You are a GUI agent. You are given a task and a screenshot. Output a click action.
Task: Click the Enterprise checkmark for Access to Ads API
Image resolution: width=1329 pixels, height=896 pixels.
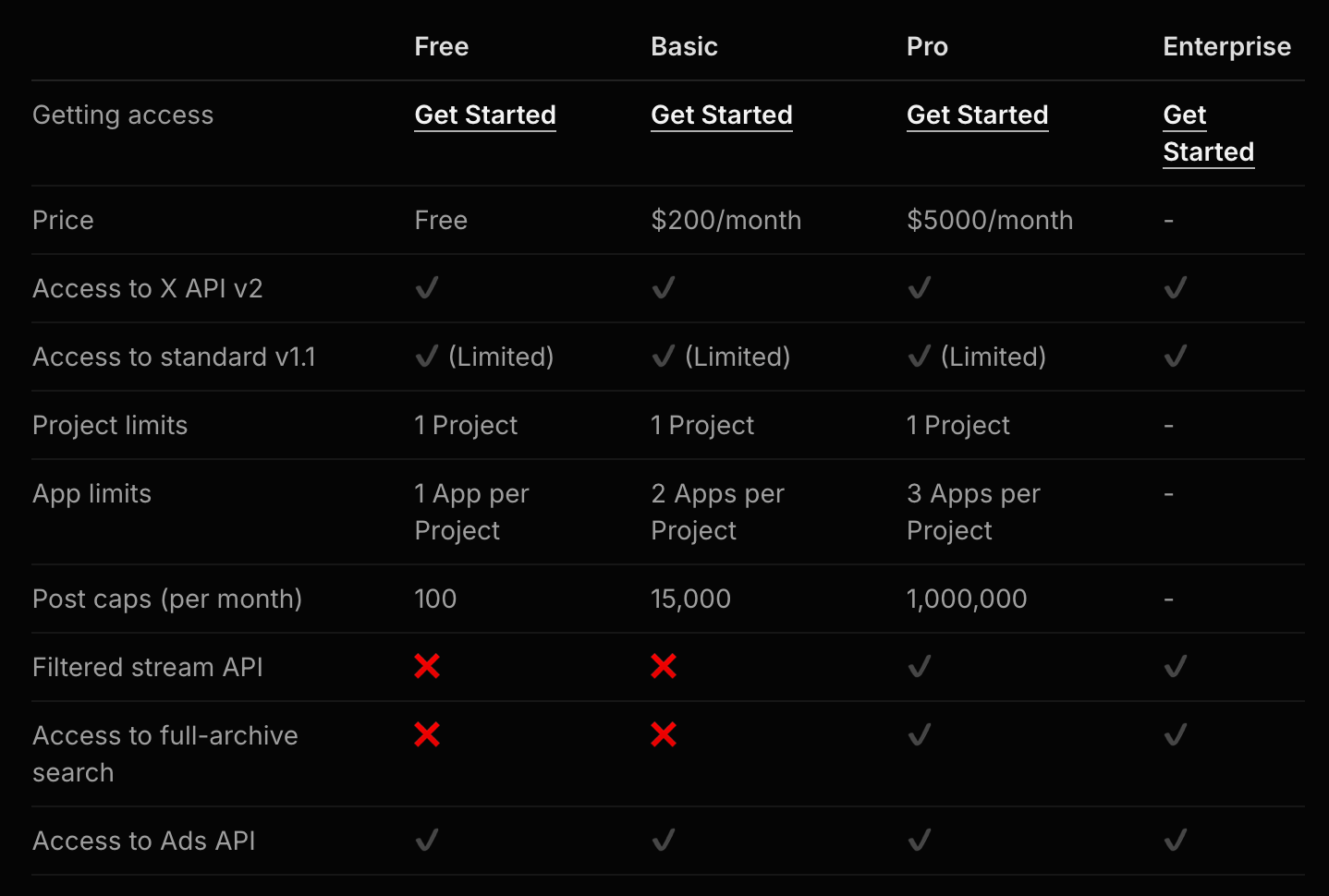pyautogui.click(x=1175, y=841)
